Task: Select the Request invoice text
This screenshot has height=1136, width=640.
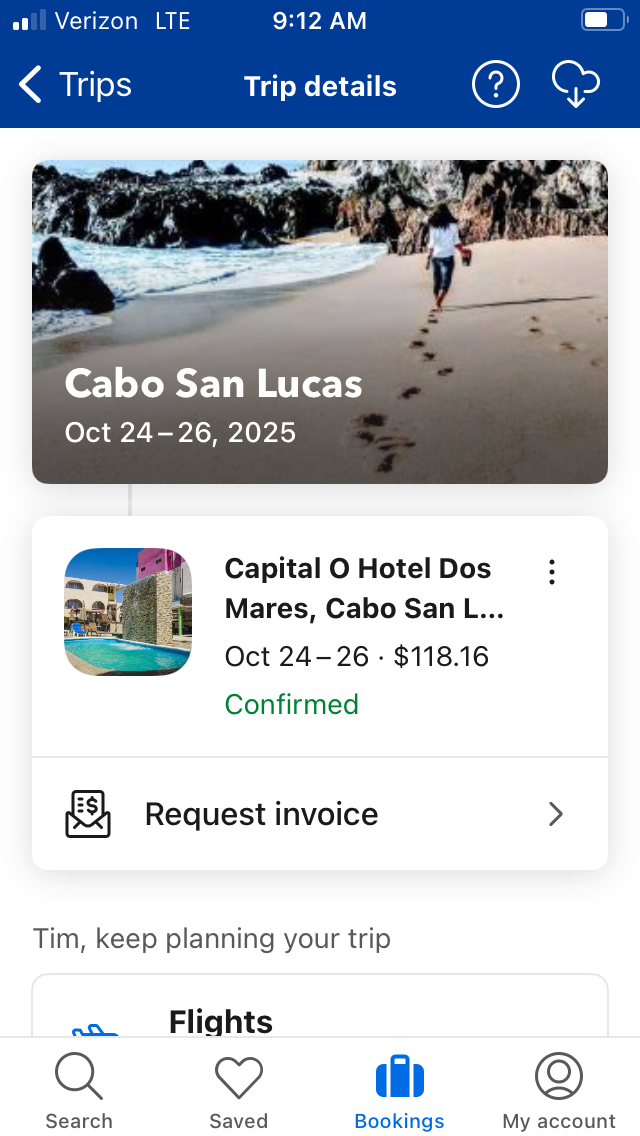Action: coord(261,814)
